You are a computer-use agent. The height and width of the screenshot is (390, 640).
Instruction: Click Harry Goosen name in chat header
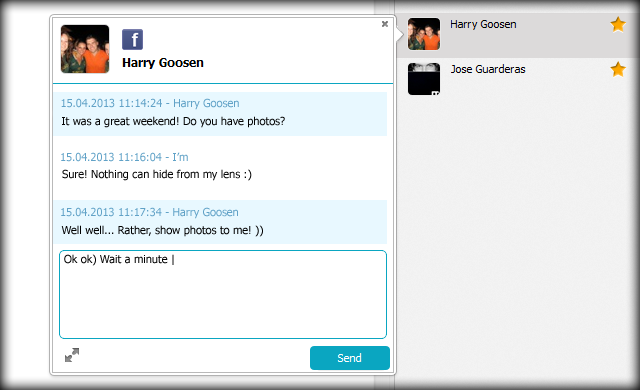[x=162, y=63]
